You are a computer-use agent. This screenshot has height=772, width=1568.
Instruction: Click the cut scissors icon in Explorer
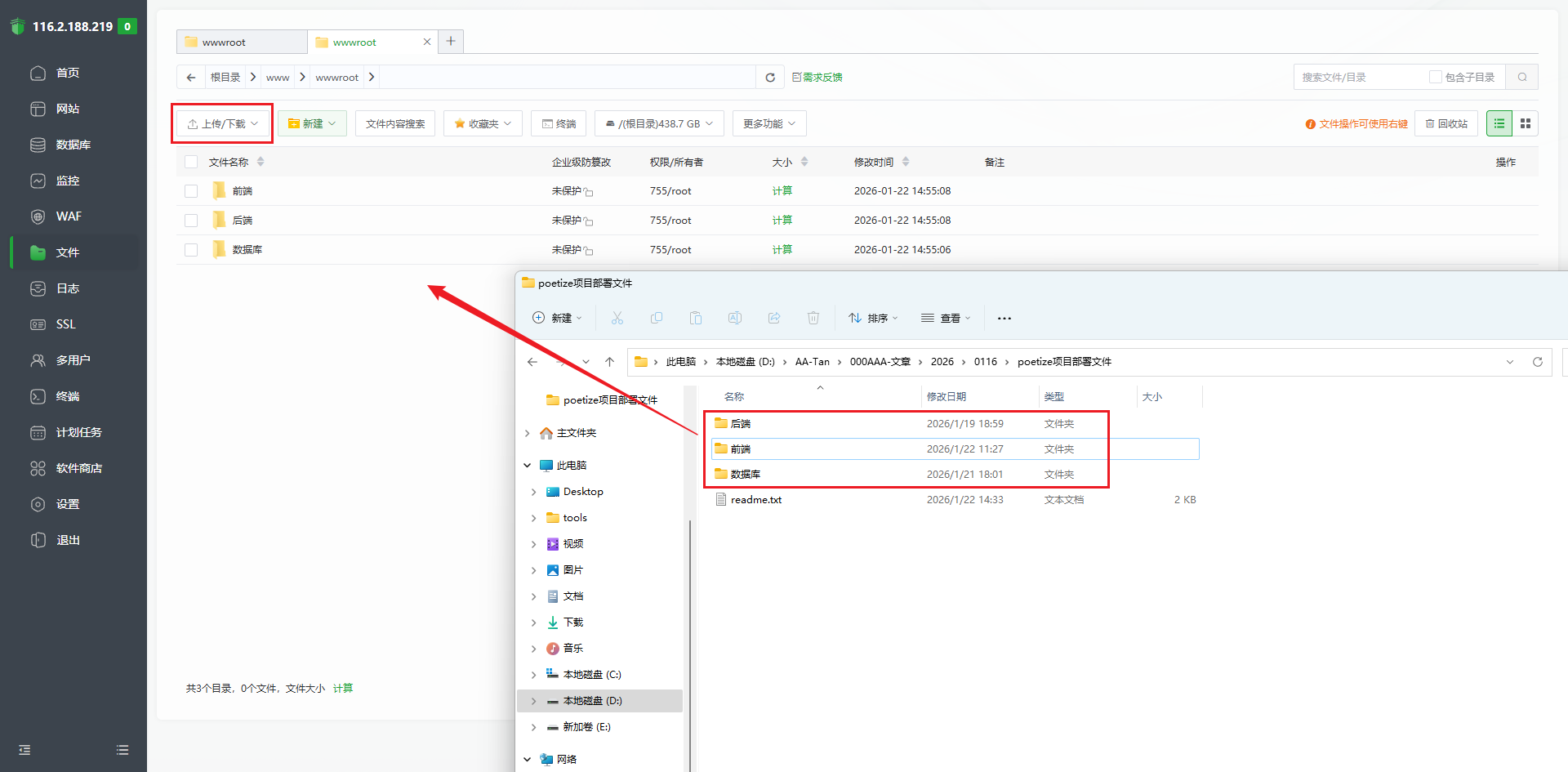(617, 318)
